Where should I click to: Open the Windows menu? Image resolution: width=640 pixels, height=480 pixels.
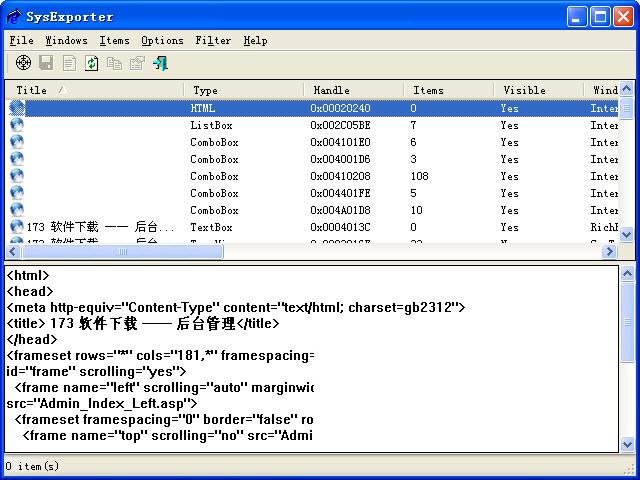point(66,40)
